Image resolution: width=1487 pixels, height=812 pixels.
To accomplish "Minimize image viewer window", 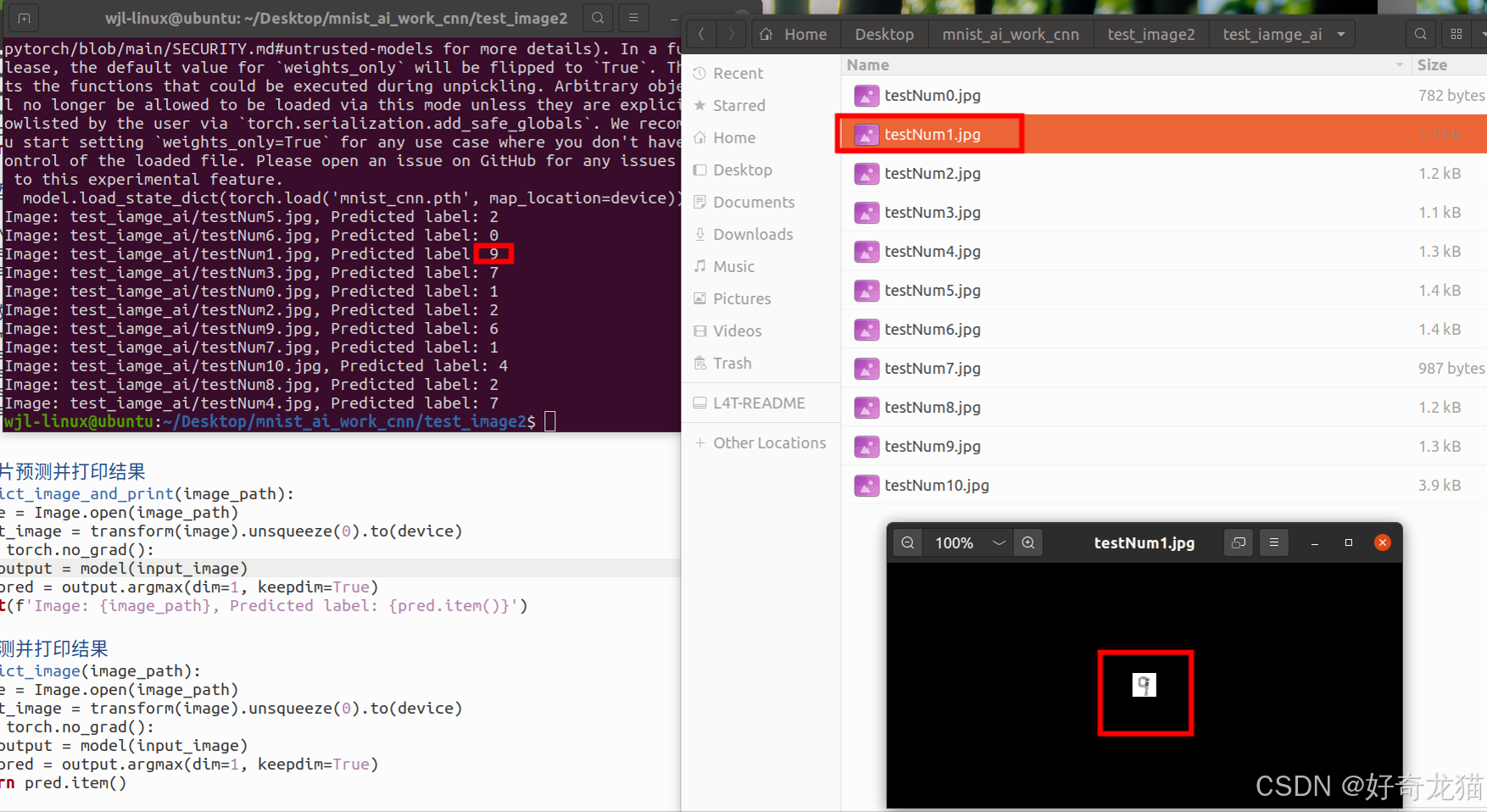I will pos(1315,542).
